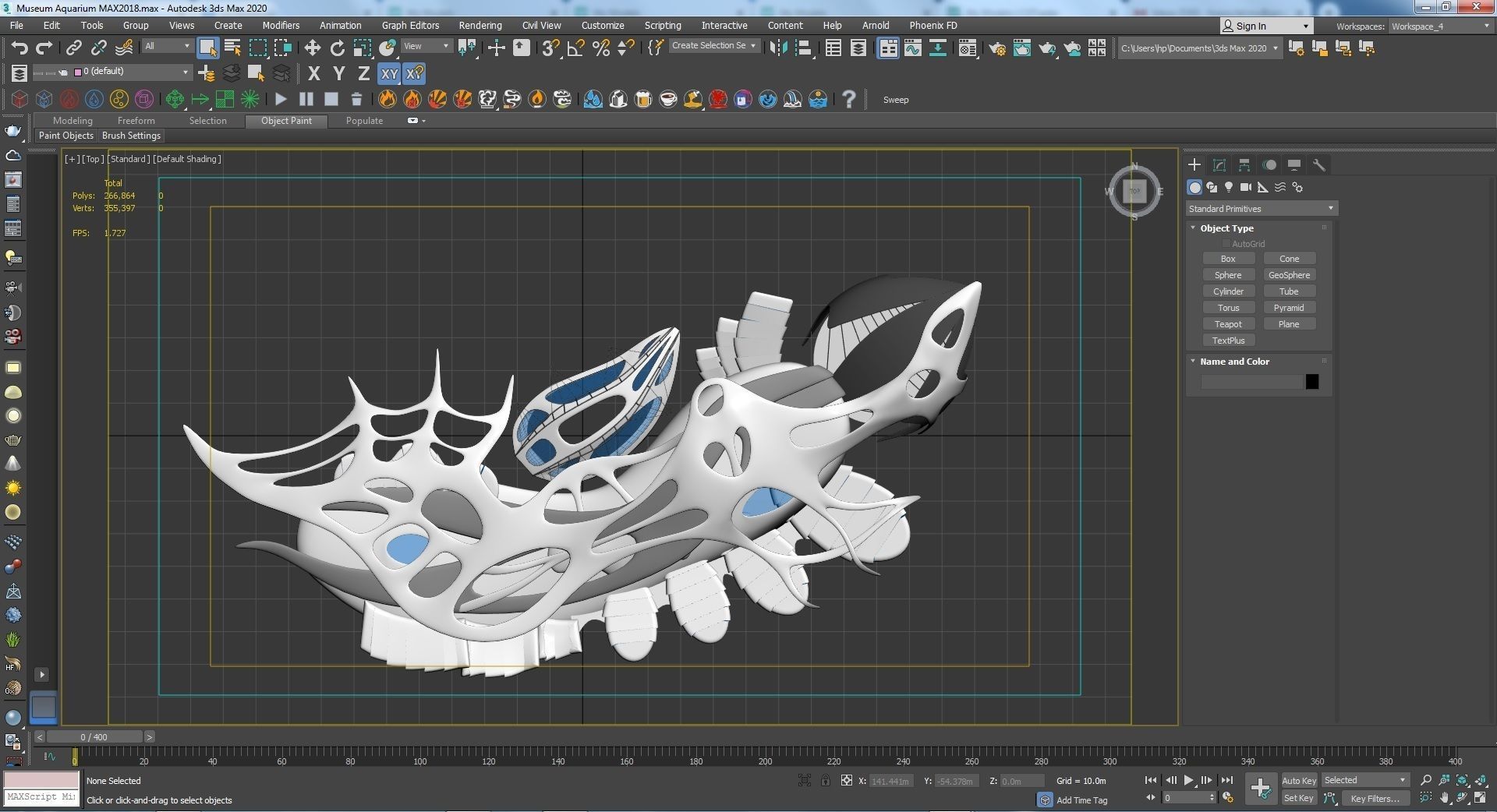Click the GeoSphere object type button
1497x812 pixels.
1289,275
